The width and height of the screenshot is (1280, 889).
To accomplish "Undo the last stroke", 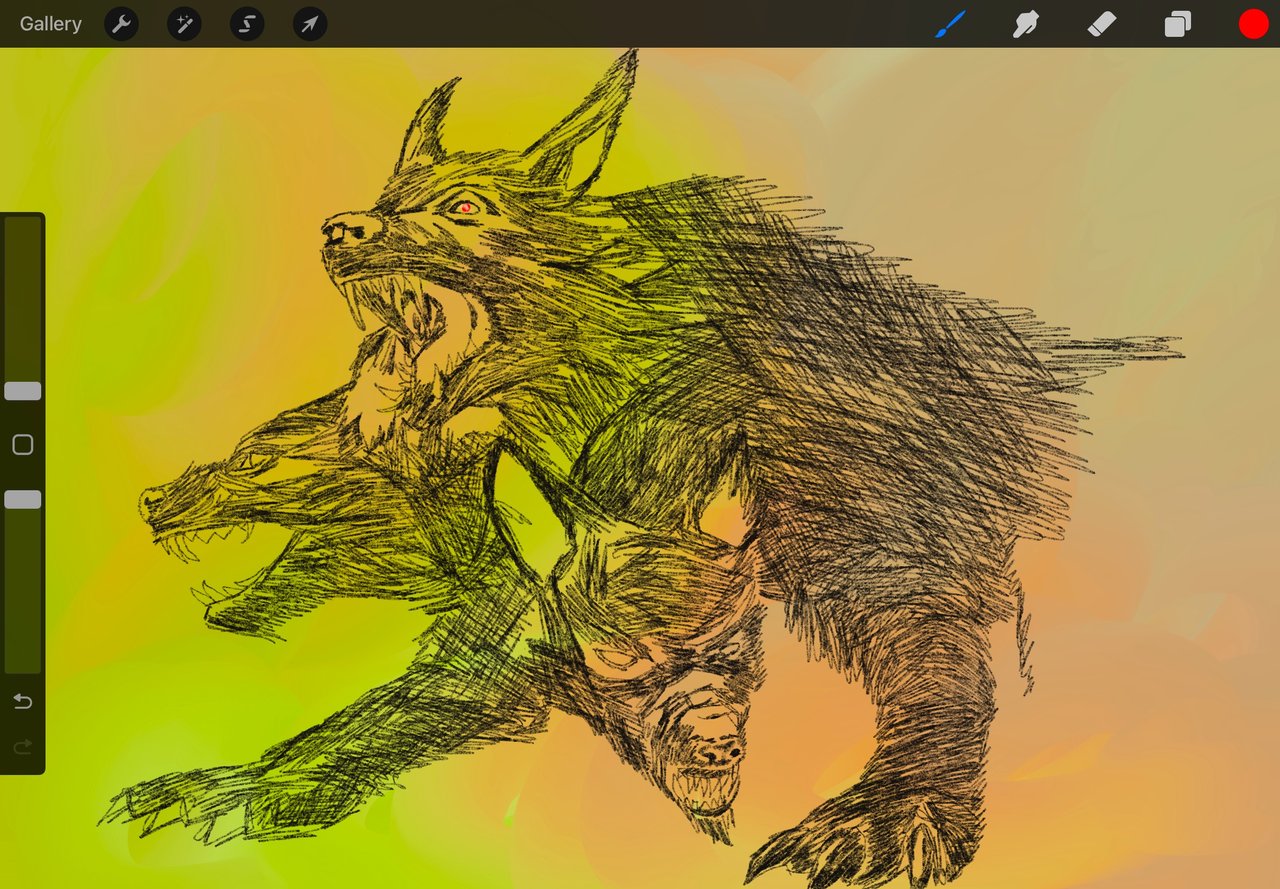I will point(22,701).
